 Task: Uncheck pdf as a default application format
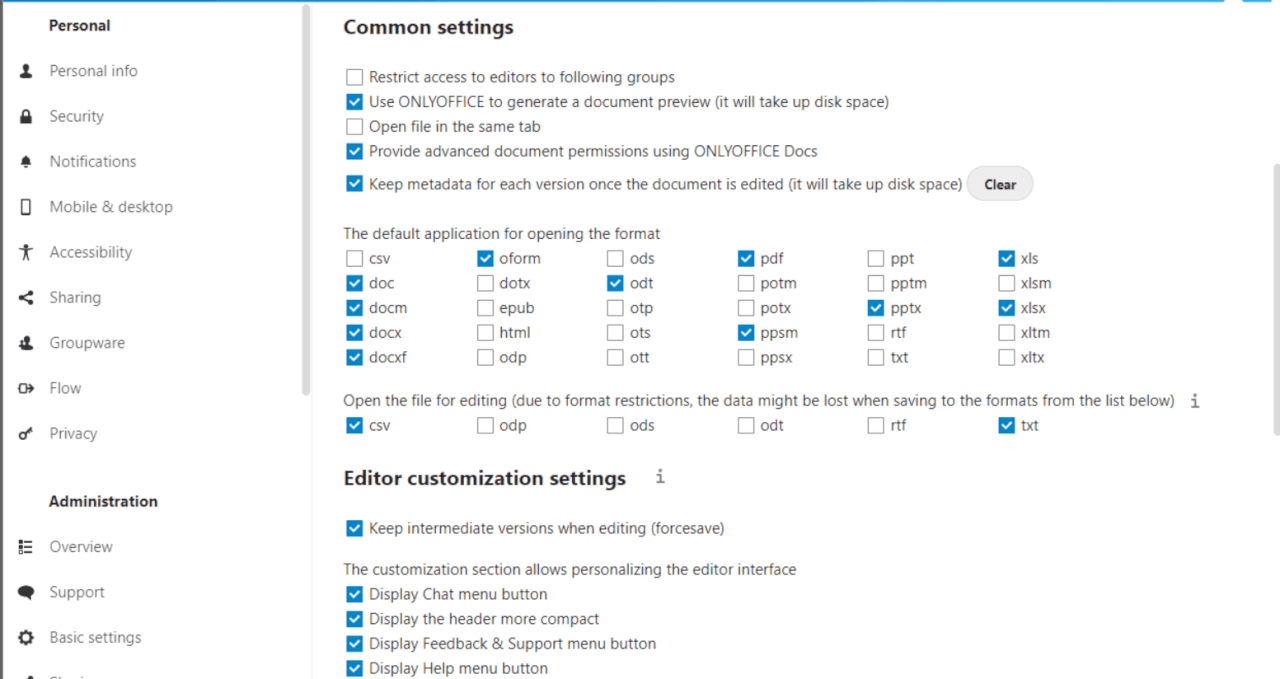(745, 257)
